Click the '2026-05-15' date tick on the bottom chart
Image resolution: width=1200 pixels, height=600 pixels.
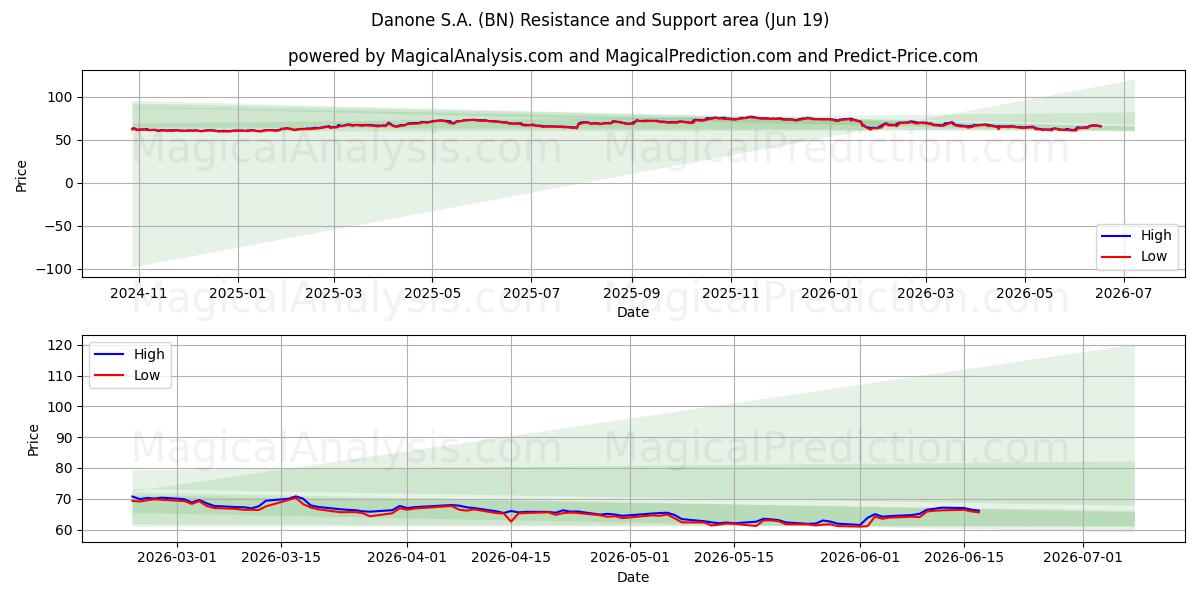[735, 559]
